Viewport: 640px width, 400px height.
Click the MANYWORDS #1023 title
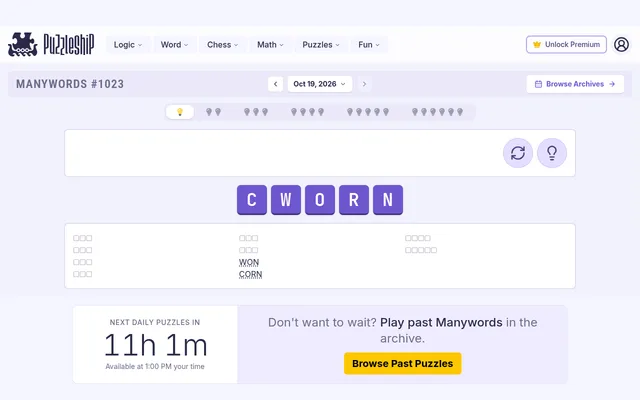[70, 84]
